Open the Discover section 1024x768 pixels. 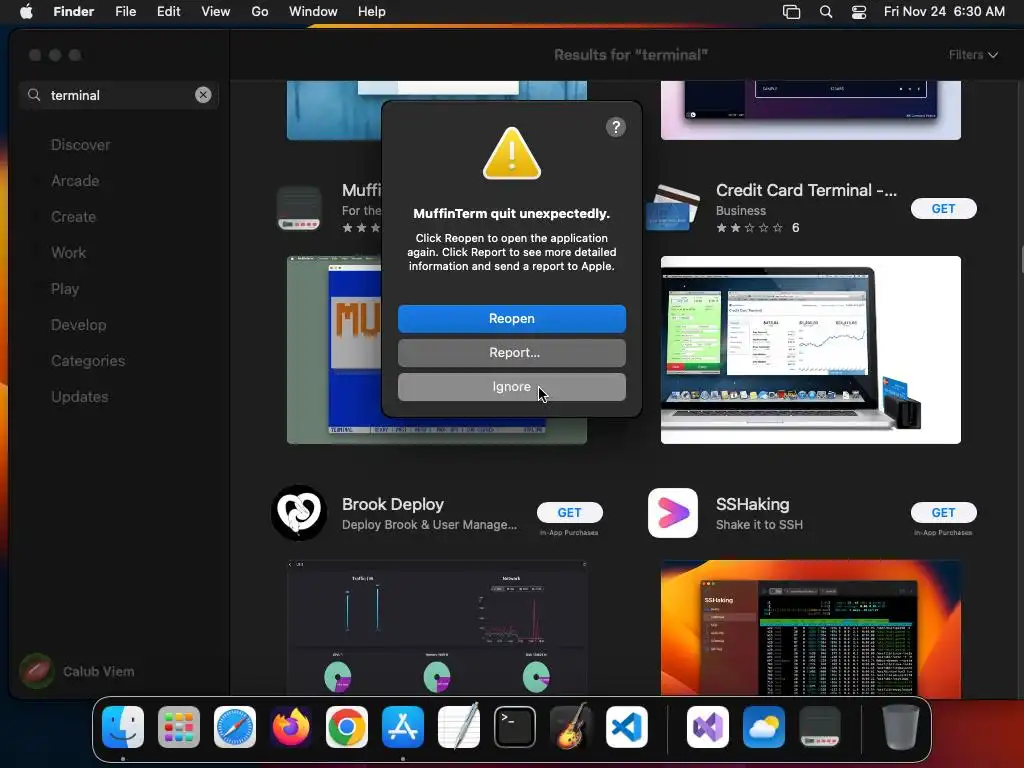coord(80,145)
